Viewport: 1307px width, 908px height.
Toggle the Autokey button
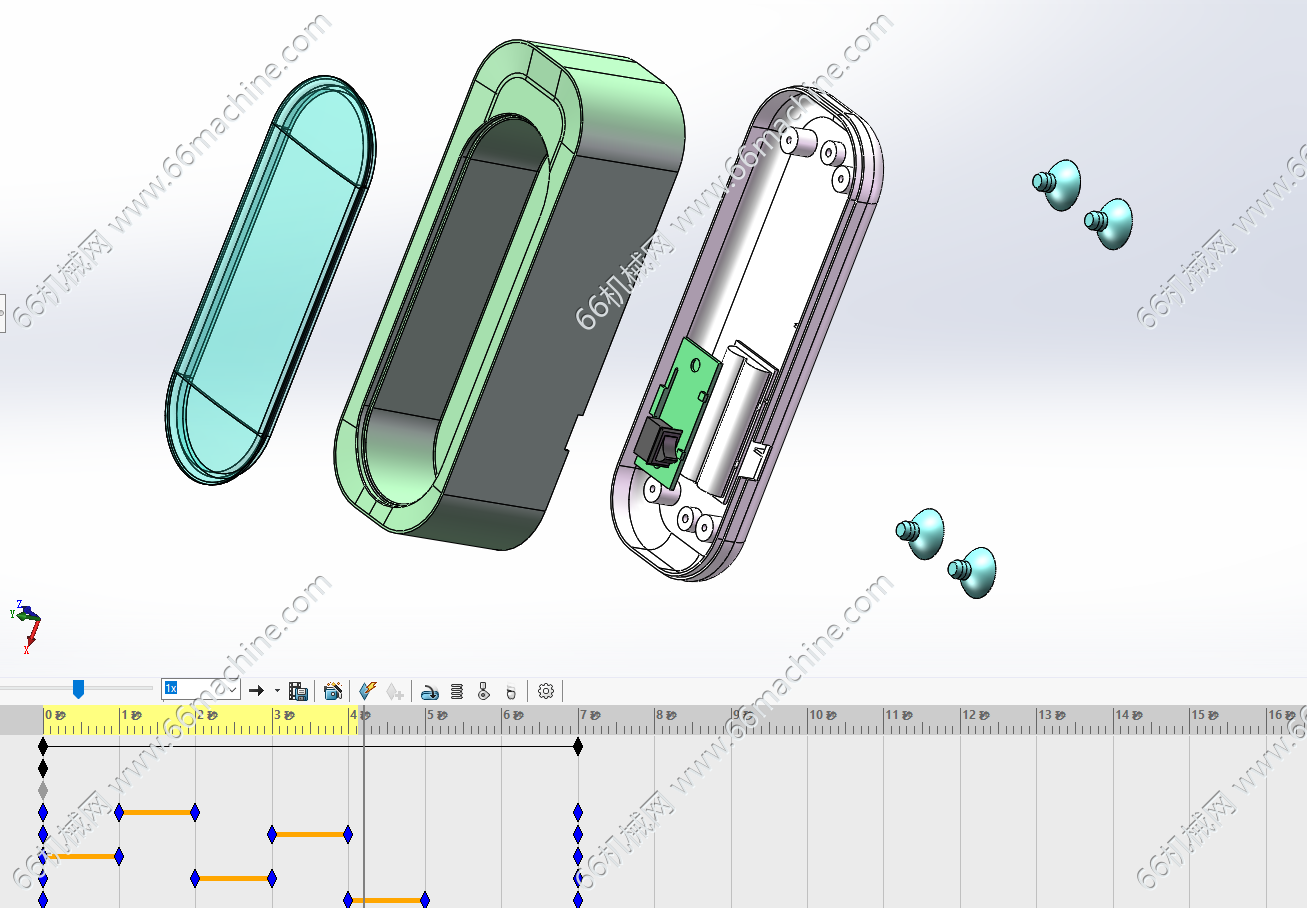tap(367, 691)
